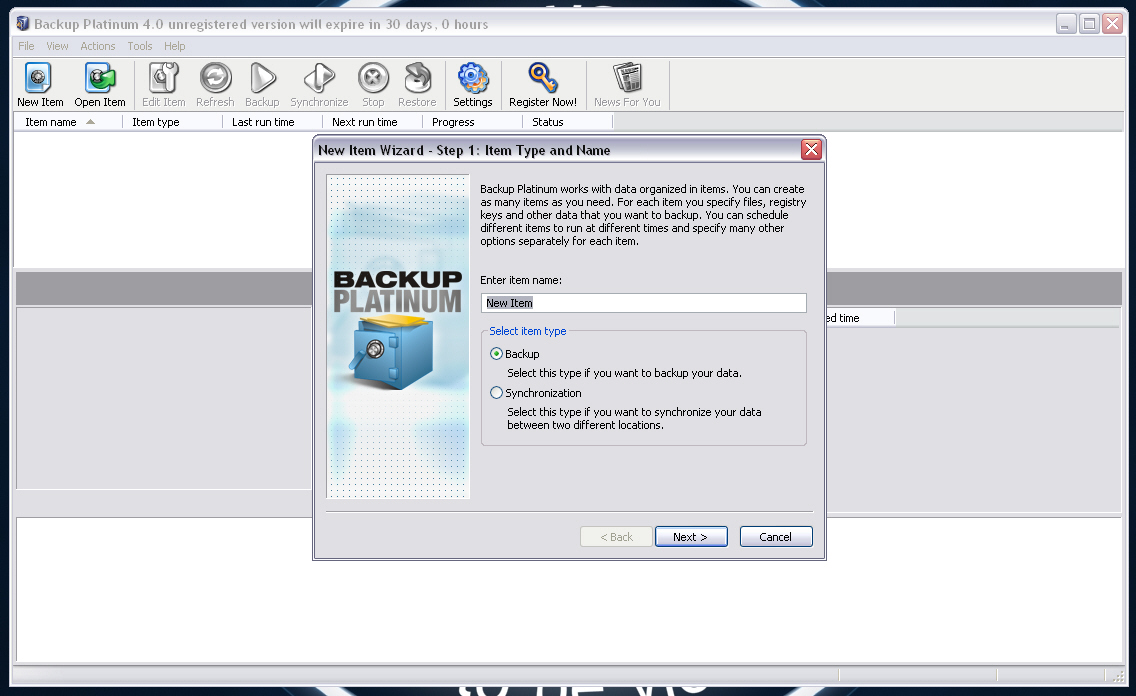1136x696 pixels.
Task: Open an existing item with Open Item
Action: [100, 85]
